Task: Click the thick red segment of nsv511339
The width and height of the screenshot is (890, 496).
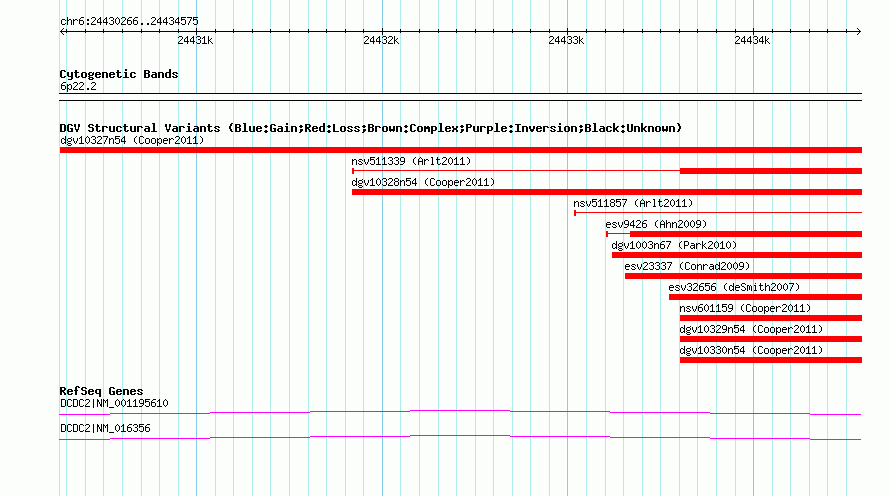Action: (771, 171)
